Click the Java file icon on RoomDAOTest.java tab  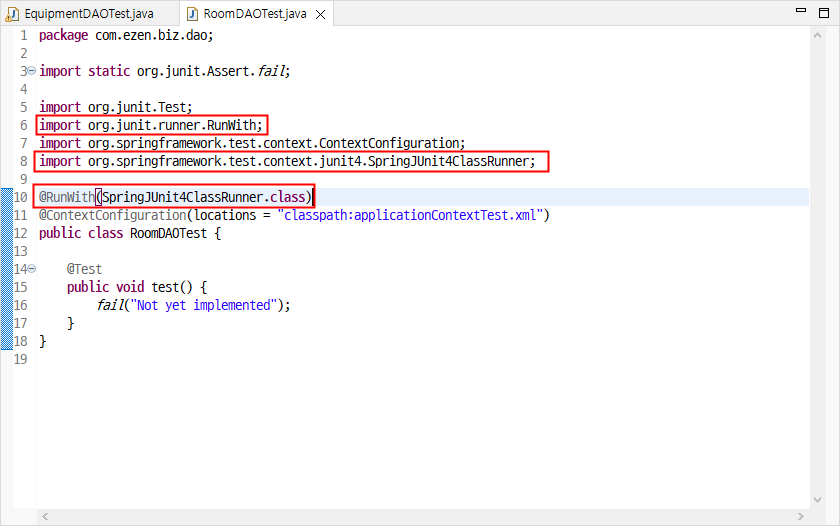pyautogui.click(x=192, y=14)
